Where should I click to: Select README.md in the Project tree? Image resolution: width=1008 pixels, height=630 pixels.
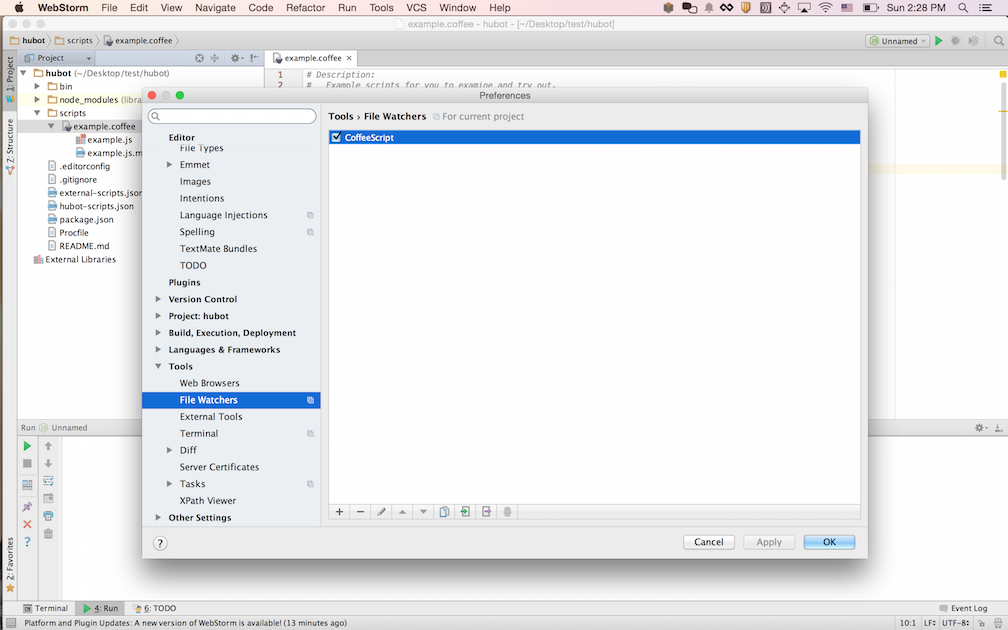coord(84,246)
